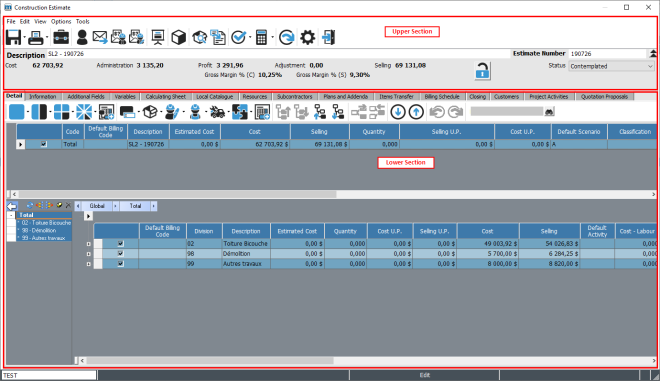Screen dimensions: 660x381
Task: Click the search box beside the binoculars
Action: (x=507, y=112)
